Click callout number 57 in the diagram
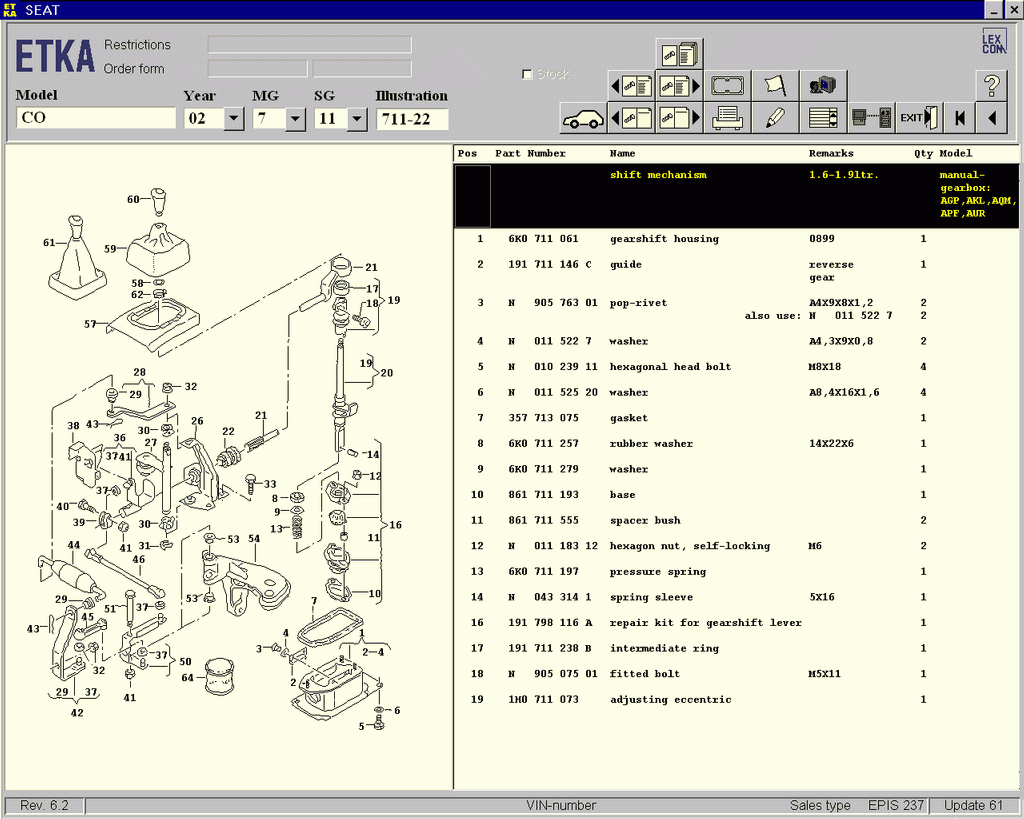Screen dimensions: 1024x819 tap(89, 324)
